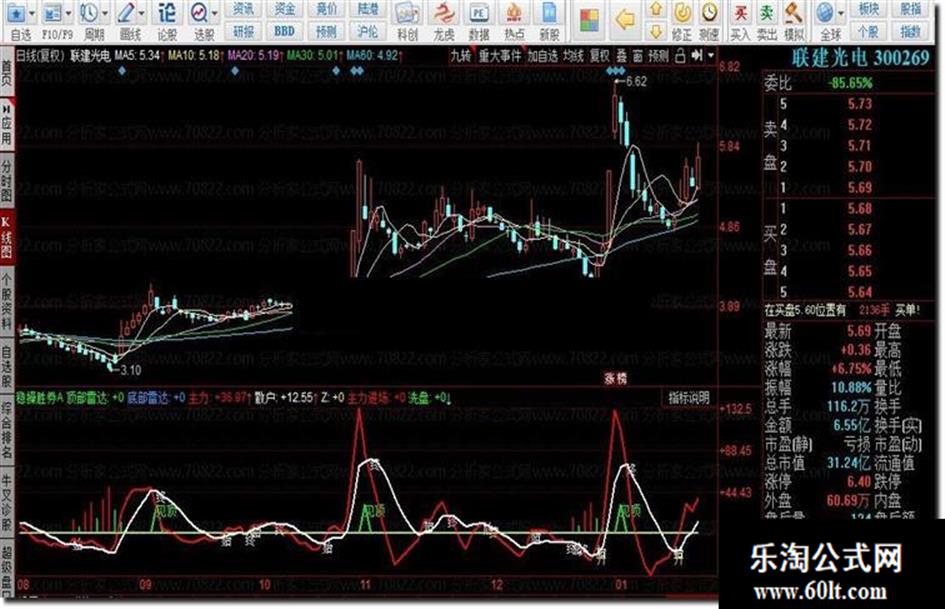The image size is (945, 609).
Task: Click the 竞价 auction button
Action: point(326,9)
